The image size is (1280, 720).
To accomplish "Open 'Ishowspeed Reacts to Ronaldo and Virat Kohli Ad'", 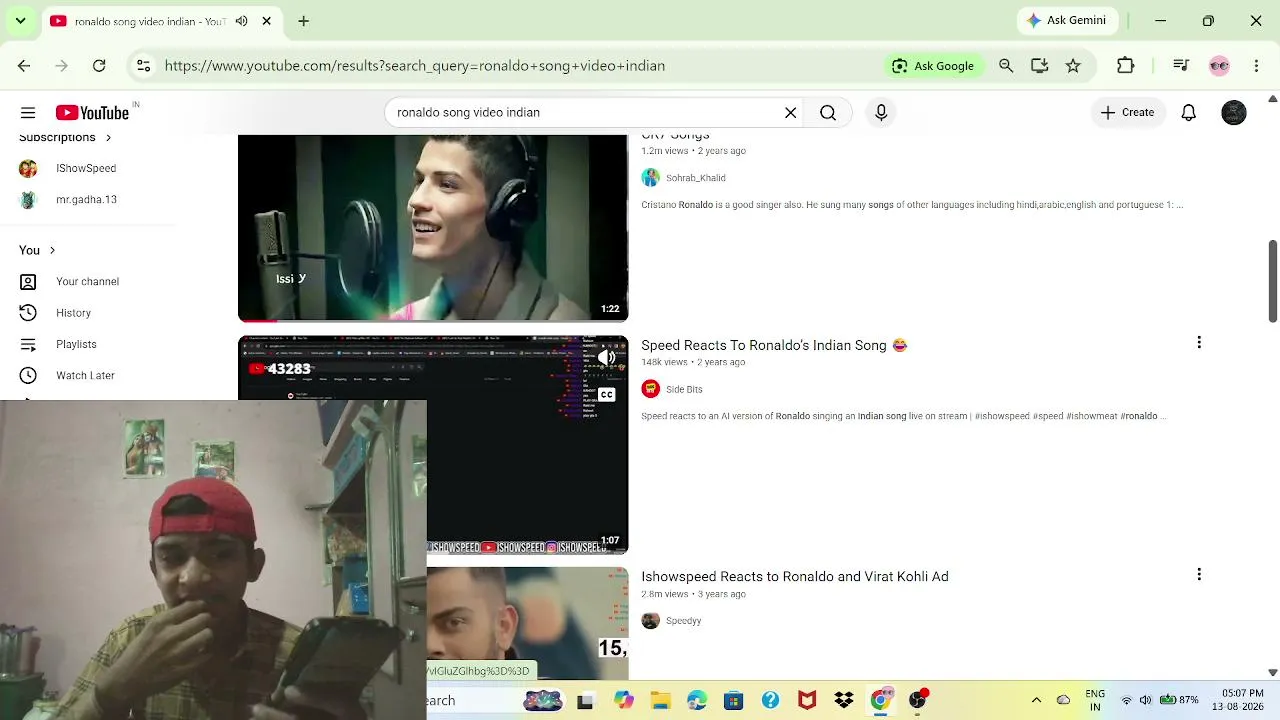I will [795, 576].
